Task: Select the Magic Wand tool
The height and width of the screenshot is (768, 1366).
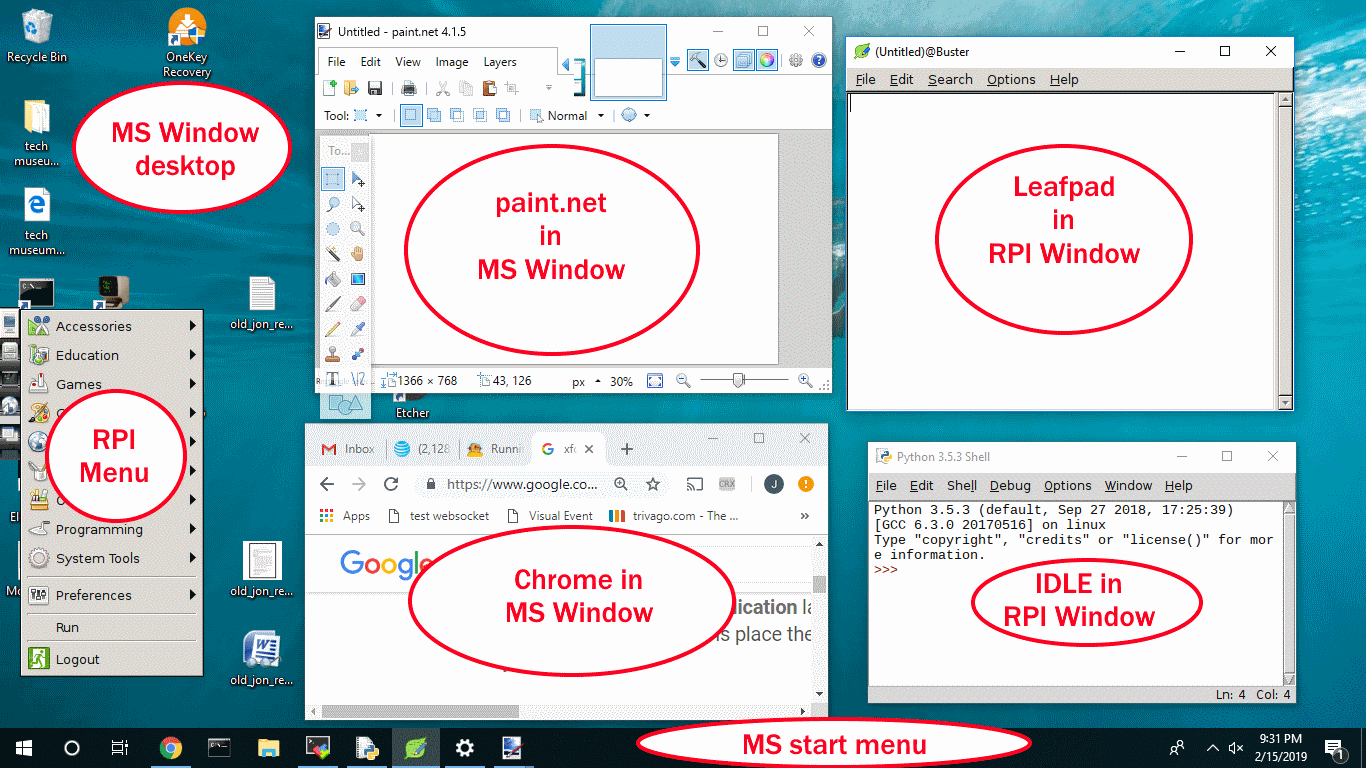Action: click(x=333, y=253)
